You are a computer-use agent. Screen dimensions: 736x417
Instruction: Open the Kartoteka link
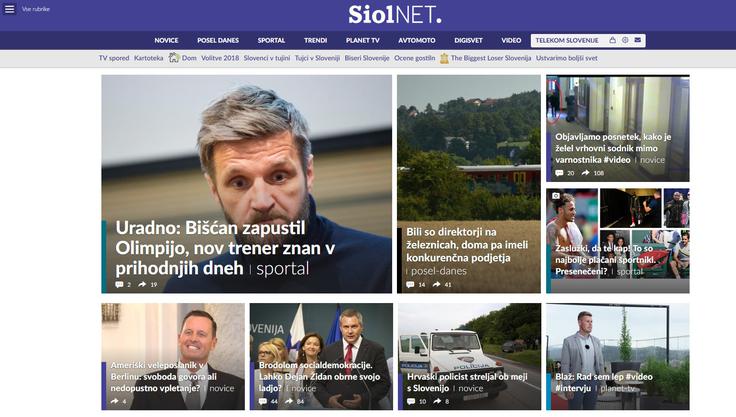coord(149,58)
